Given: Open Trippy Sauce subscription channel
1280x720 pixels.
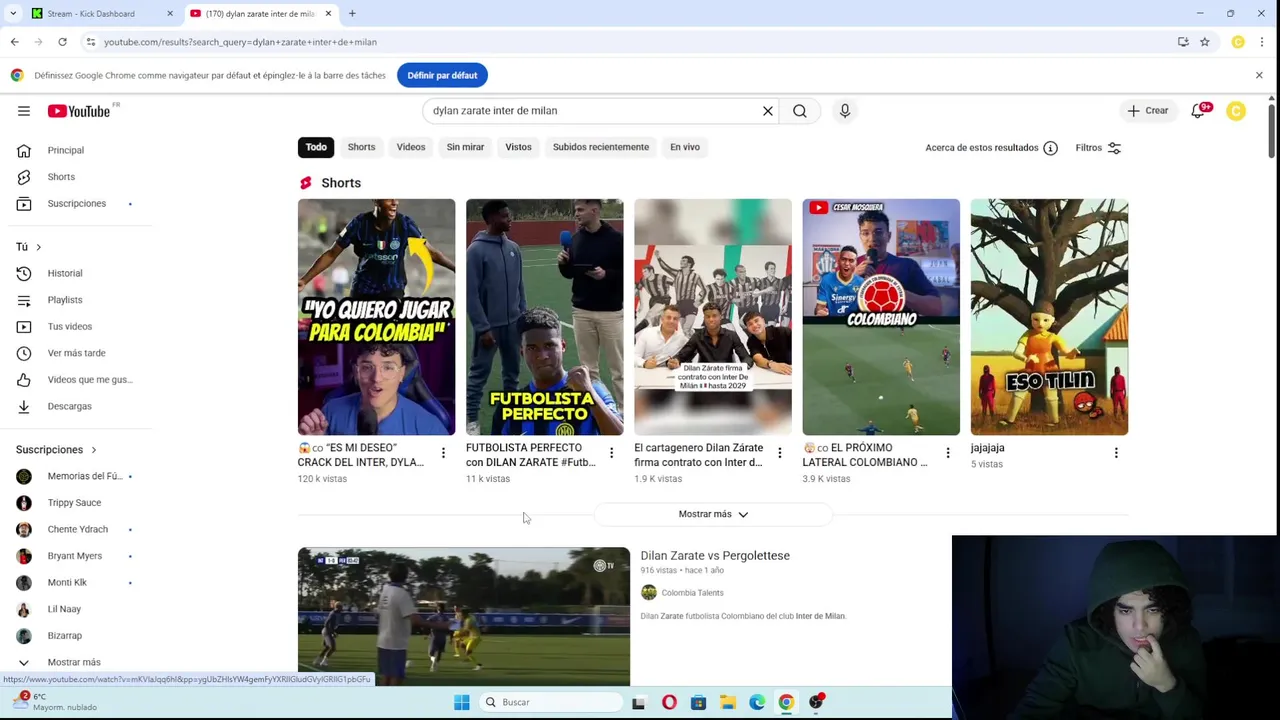Looking at the screenshot, I should (76, 503).
